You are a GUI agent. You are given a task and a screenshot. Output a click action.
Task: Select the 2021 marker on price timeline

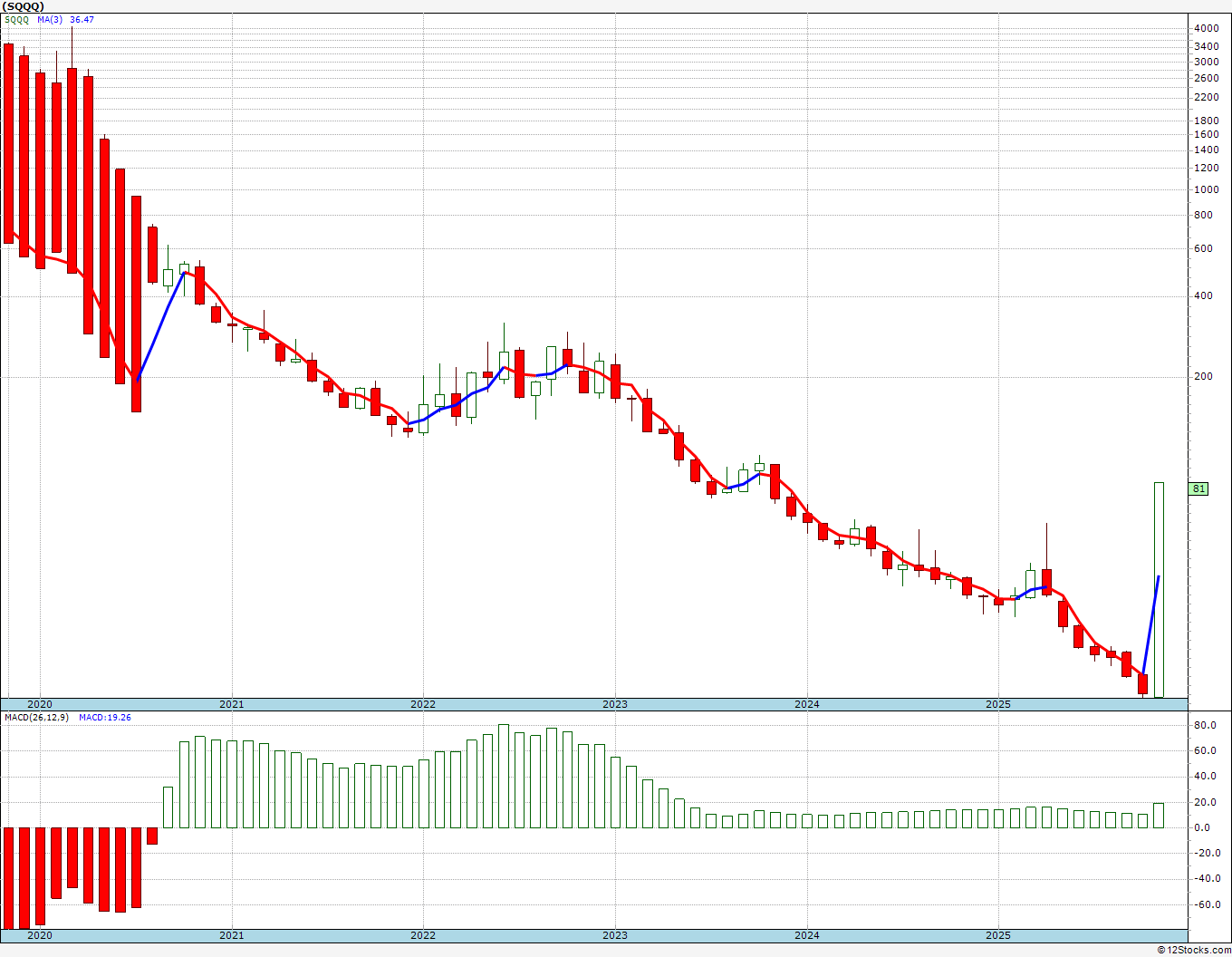231,704
